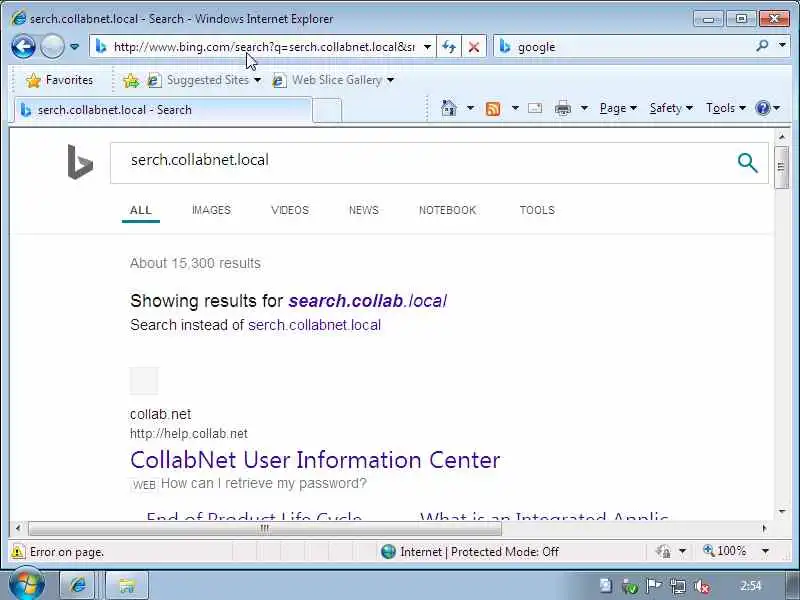
Task: Switch to the NEWS tab
Action: pos(364,210)
